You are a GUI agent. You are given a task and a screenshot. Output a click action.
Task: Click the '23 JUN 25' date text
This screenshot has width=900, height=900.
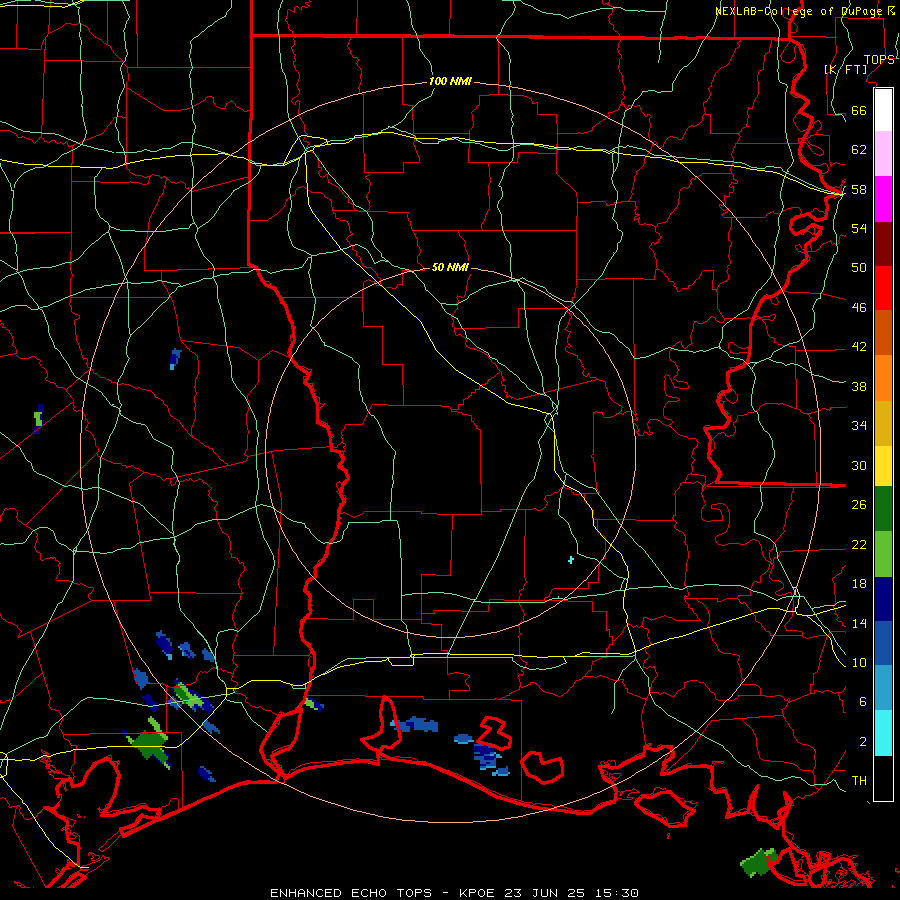point(544,893)
